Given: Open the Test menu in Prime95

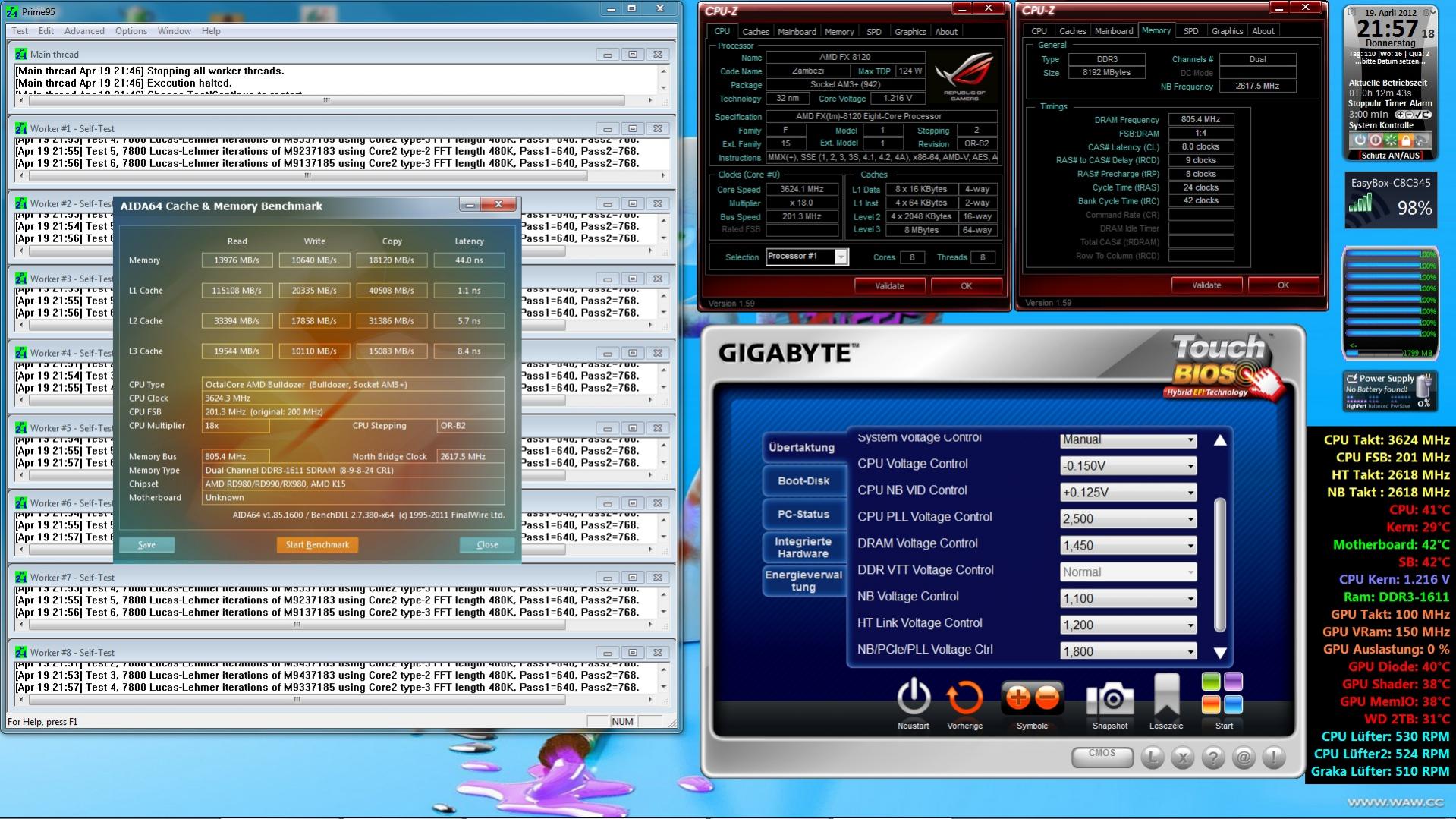Looking at the screenshot, I should coord(20,31).
